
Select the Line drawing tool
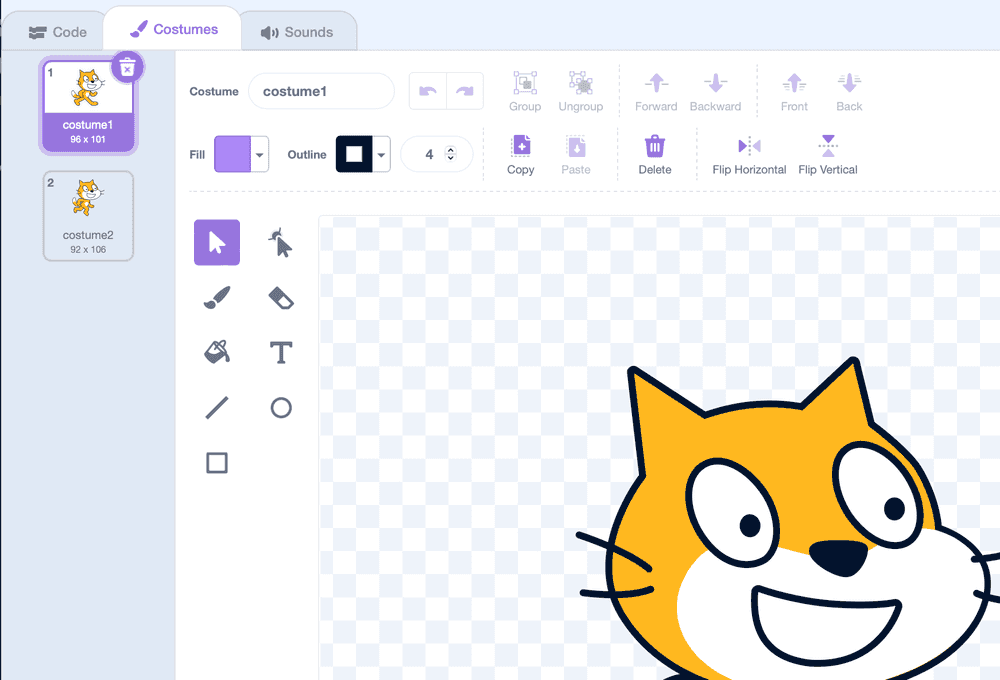217,407
